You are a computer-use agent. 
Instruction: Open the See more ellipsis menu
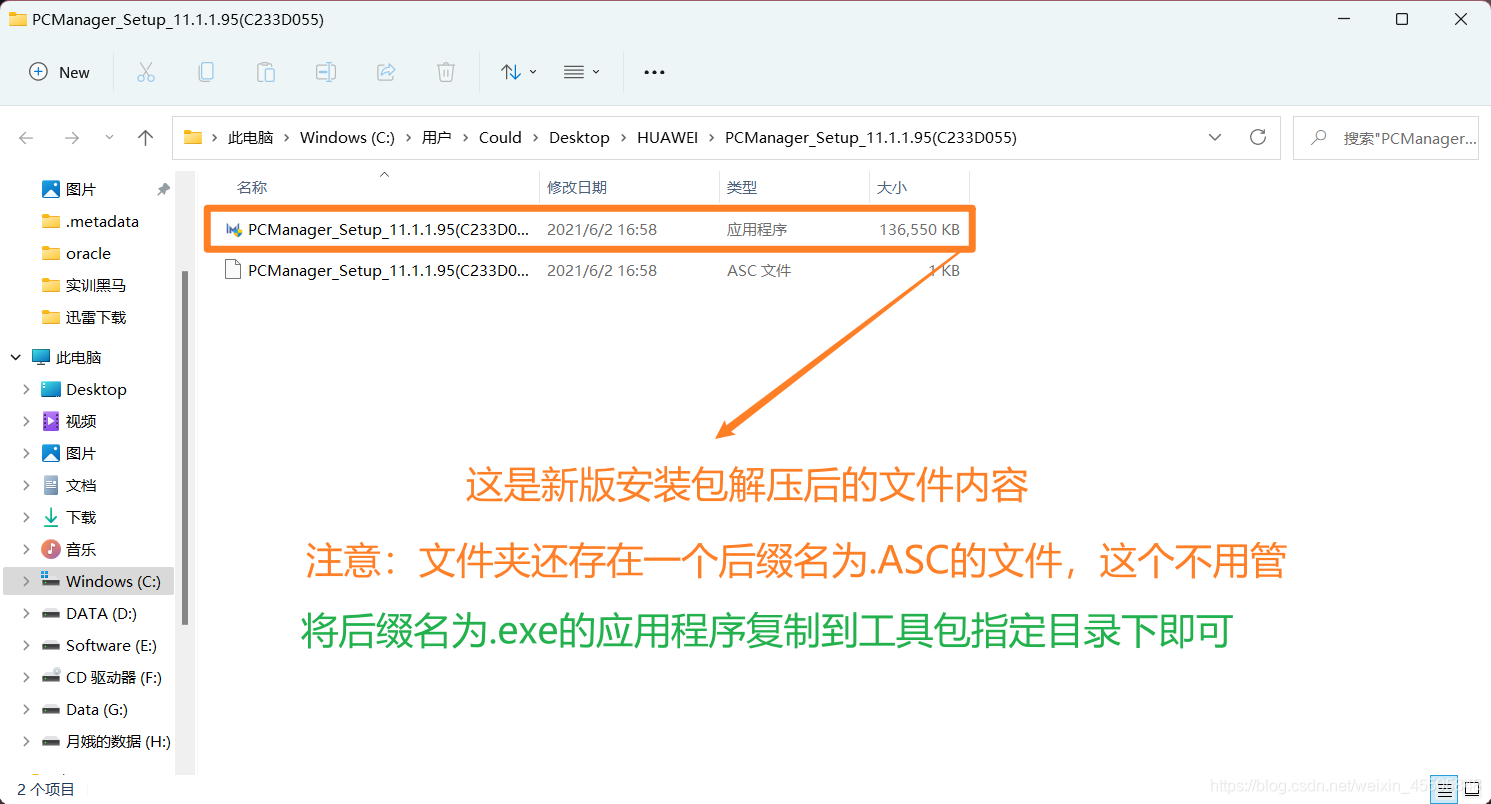tap(654, 72)
